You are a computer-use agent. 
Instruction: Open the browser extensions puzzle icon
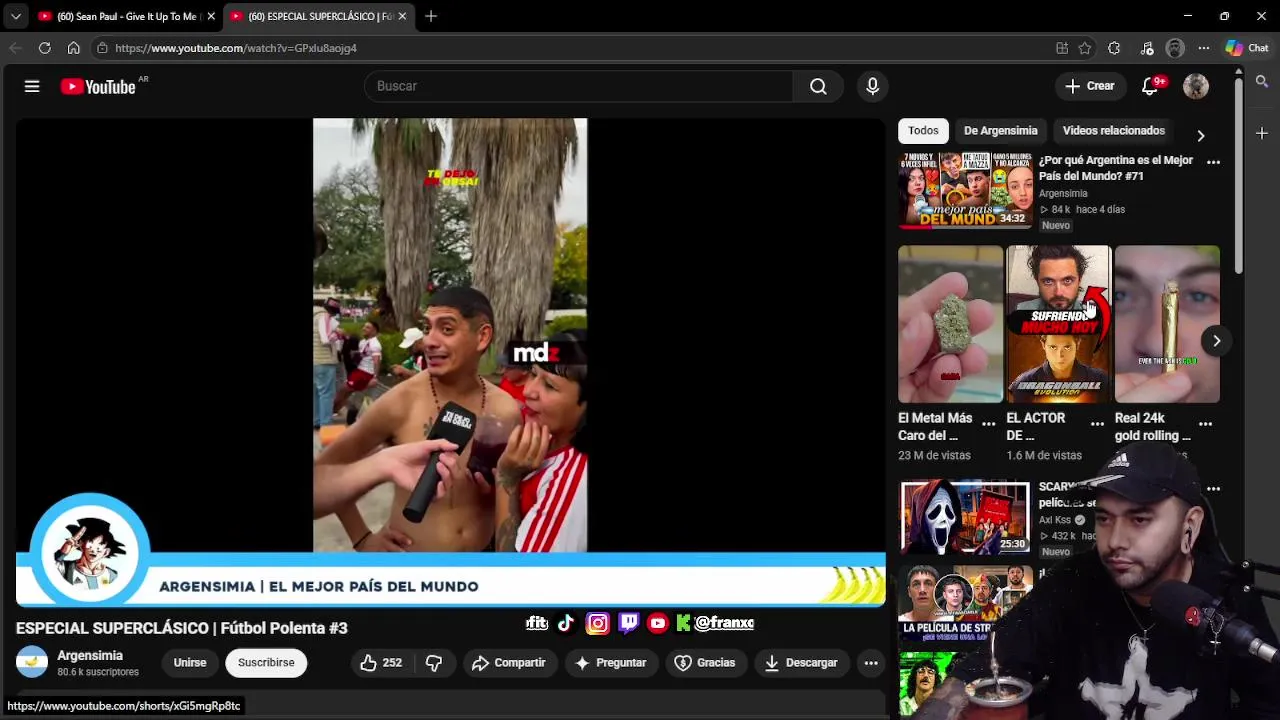1114,48
